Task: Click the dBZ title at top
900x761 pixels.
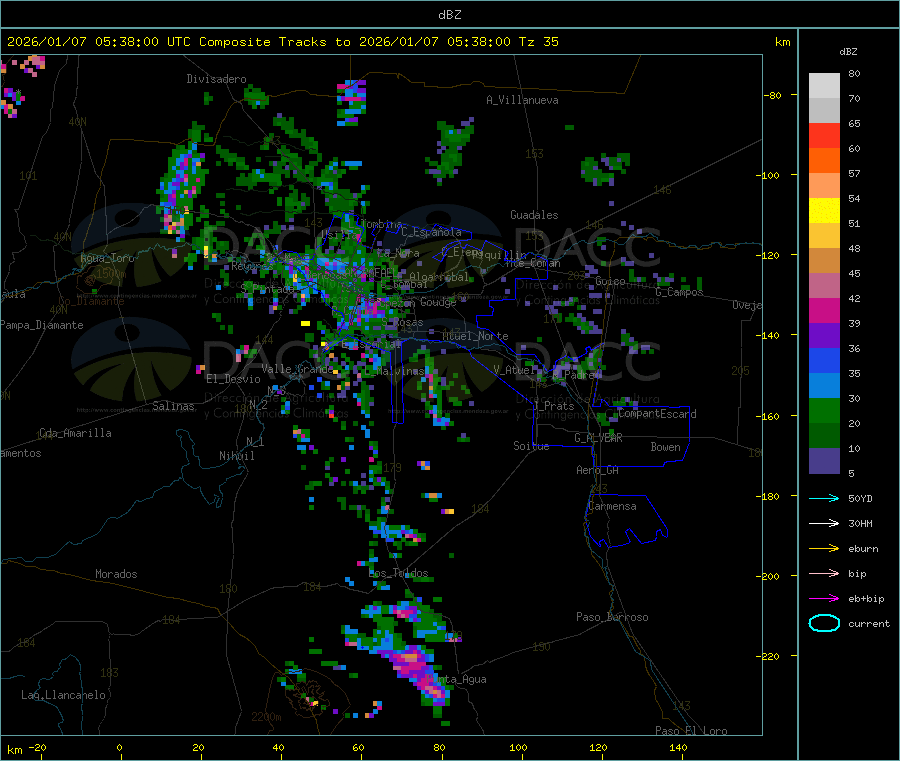Action: 449,15
